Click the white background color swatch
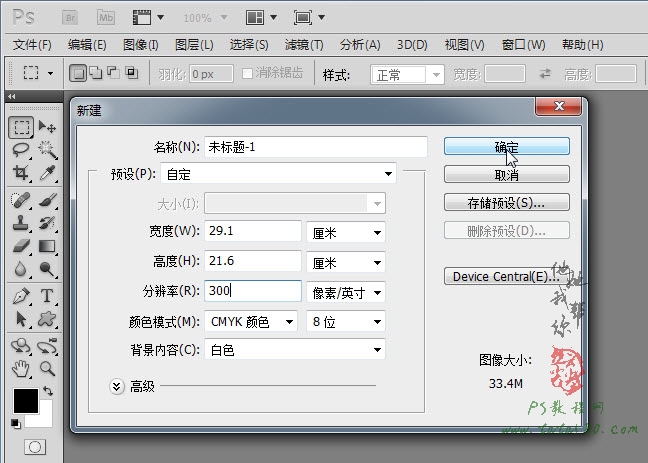Image resolution: width=648 pixels, height=463 pixels. coord(45,418)
